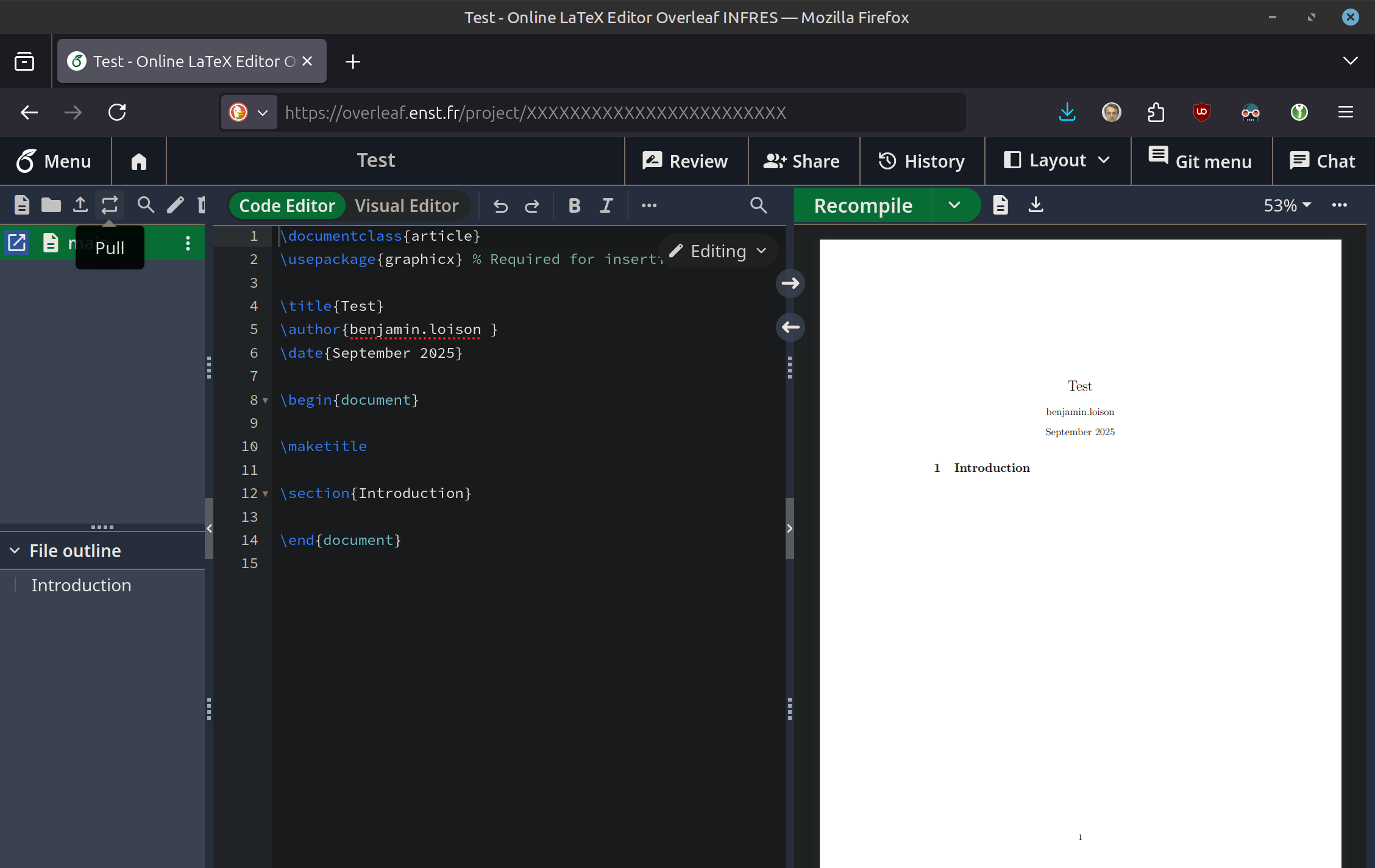Collapse the File outline section

pos(15,550)
